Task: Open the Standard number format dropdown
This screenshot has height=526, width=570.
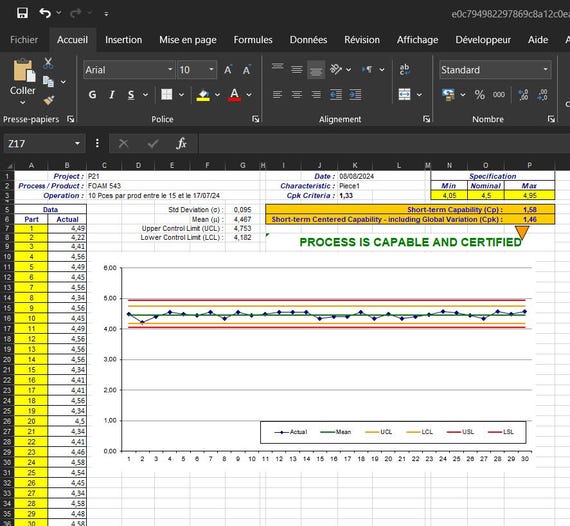Action: pyautogui.click(x=546, y=69)
